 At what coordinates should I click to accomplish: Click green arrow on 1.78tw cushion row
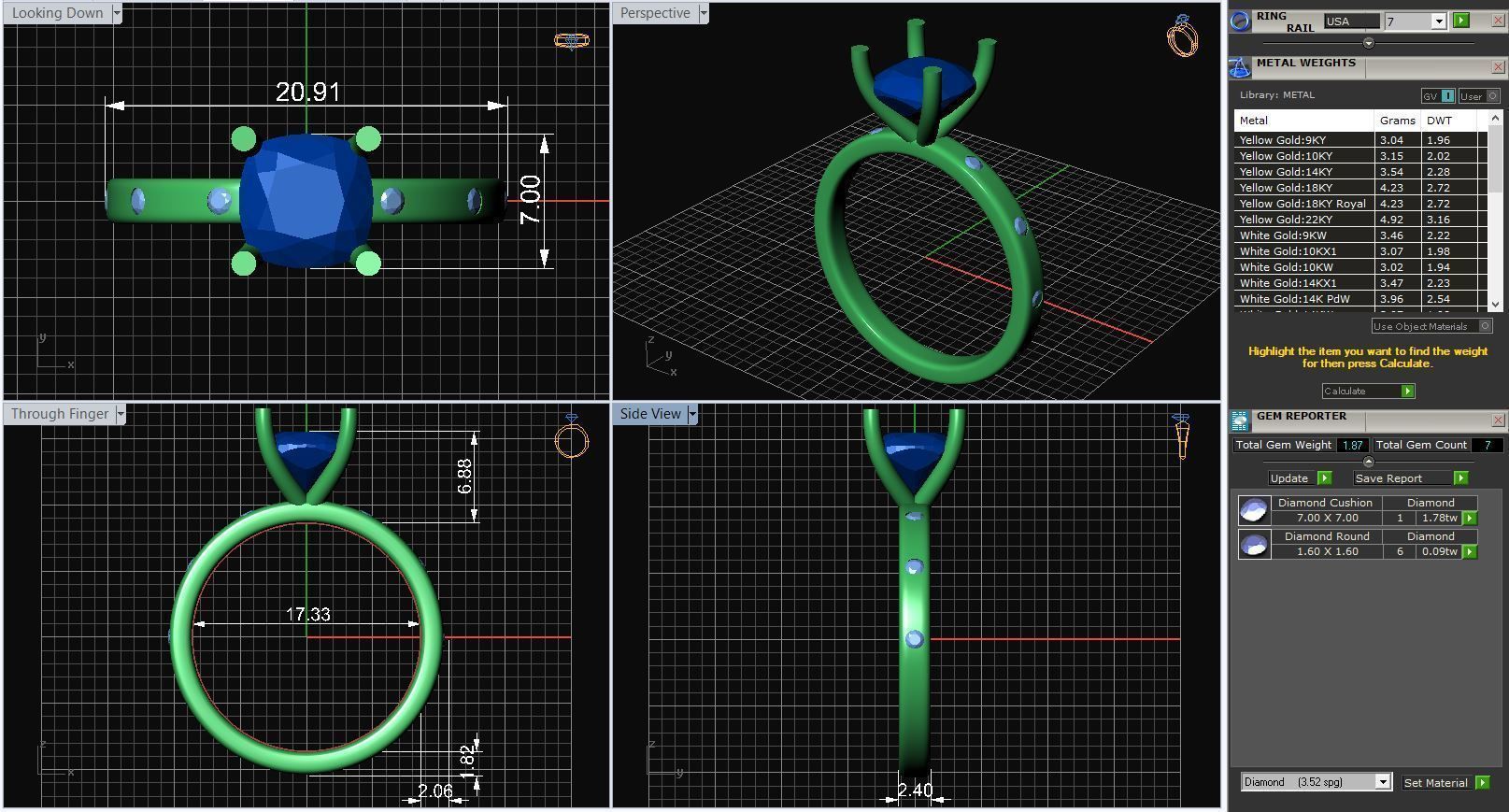click(1470, 518)
